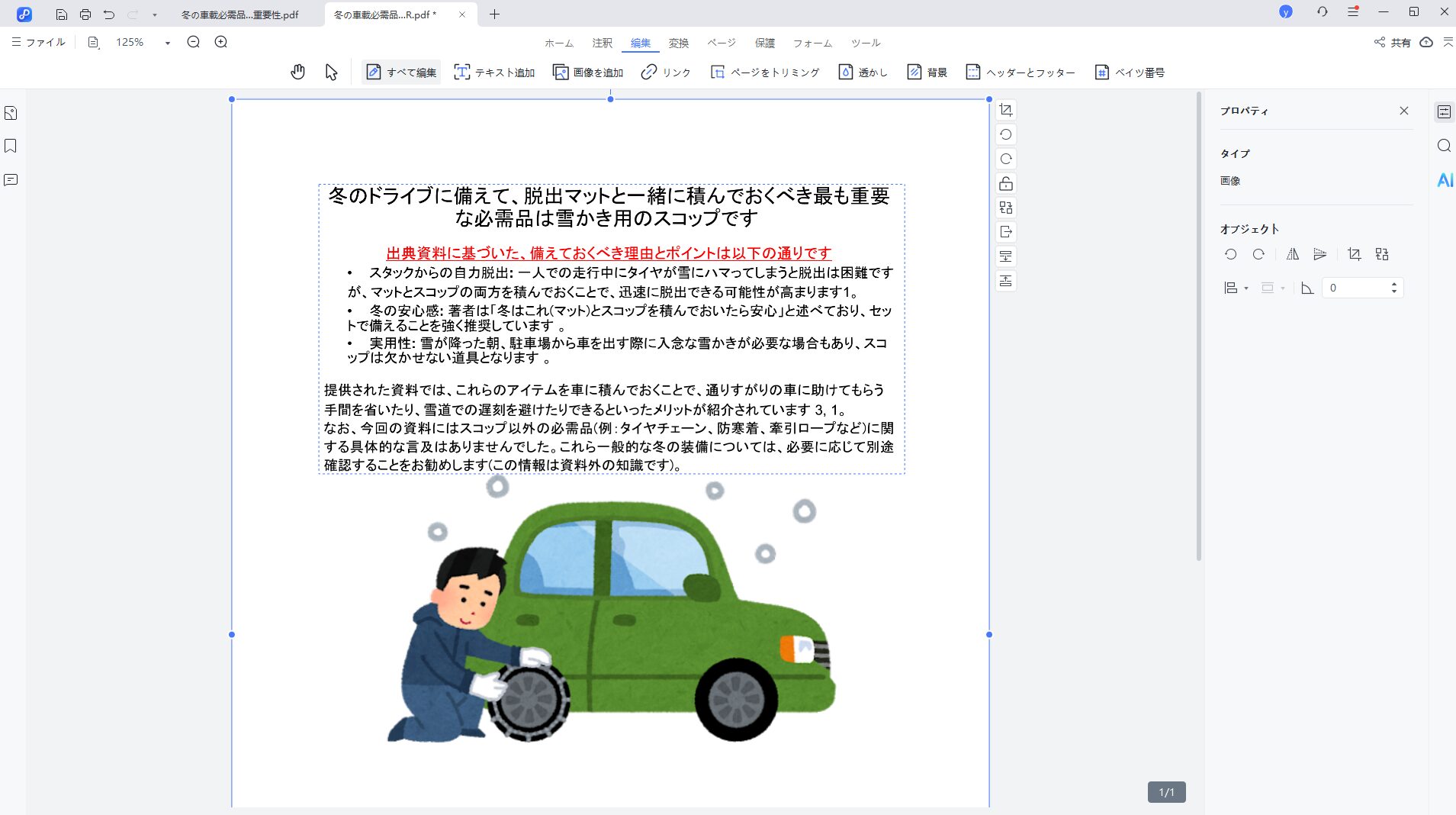Toggle the すべて編集 edit mode
1456x815 pixels.
(x=401, y=72)
